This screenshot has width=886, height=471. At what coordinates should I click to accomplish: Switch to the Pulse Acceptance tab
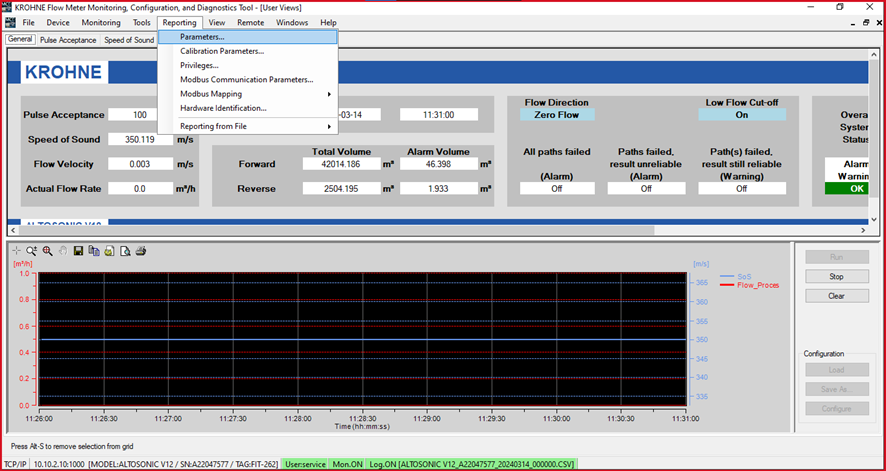(68, 40)
